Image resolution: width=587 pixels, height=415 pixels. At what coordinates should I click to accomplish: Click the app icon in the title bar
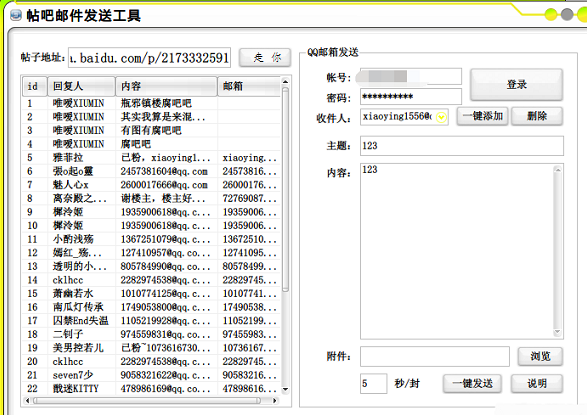[16, 16]
